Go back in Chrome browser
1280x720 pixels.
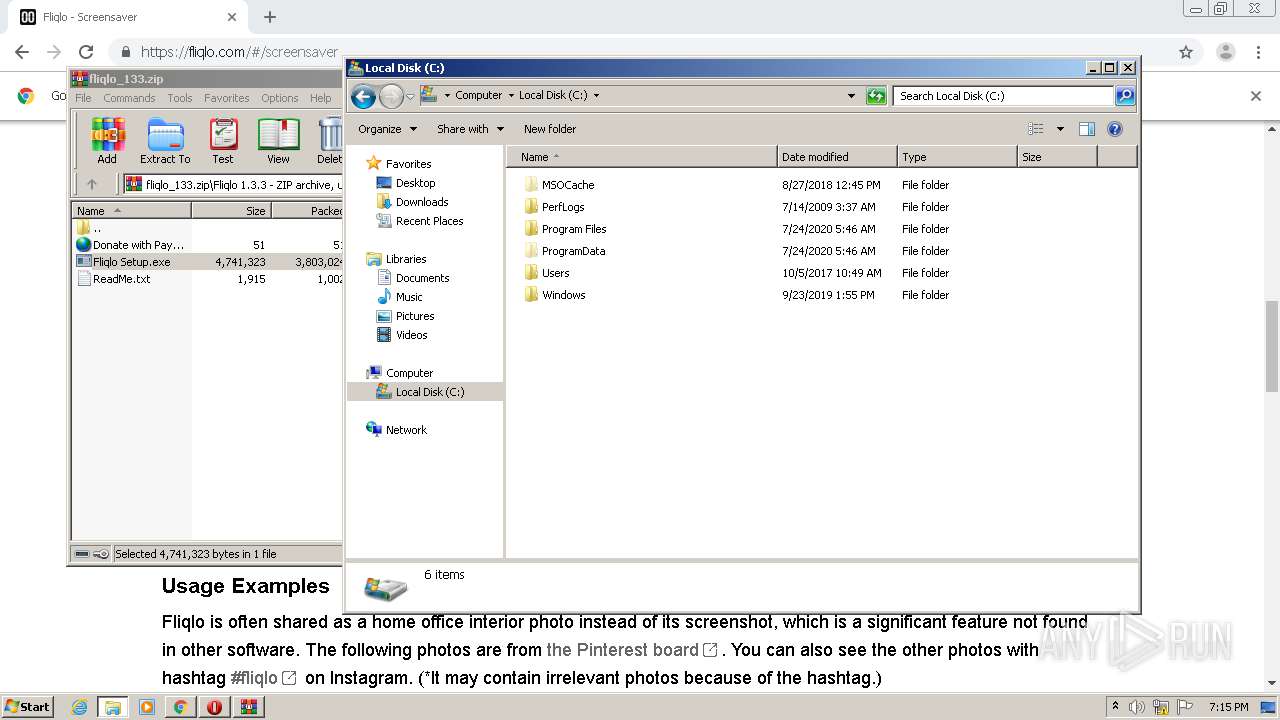click(22, 52)
